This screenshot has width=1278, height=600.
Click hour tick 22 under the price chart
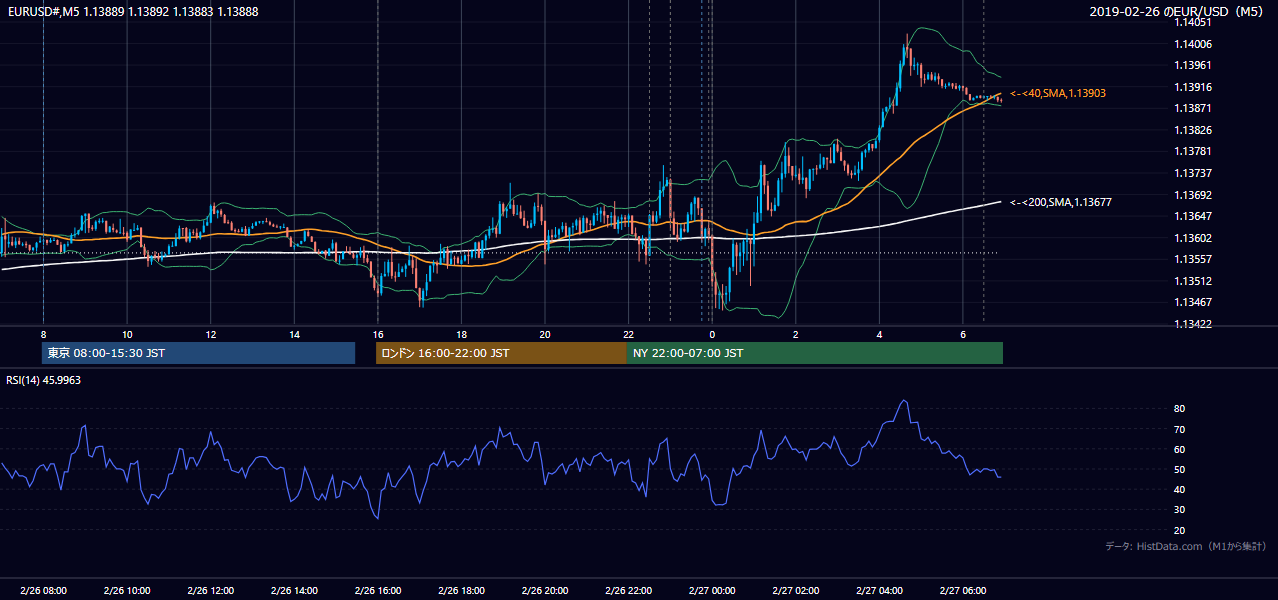coord(628,334)
